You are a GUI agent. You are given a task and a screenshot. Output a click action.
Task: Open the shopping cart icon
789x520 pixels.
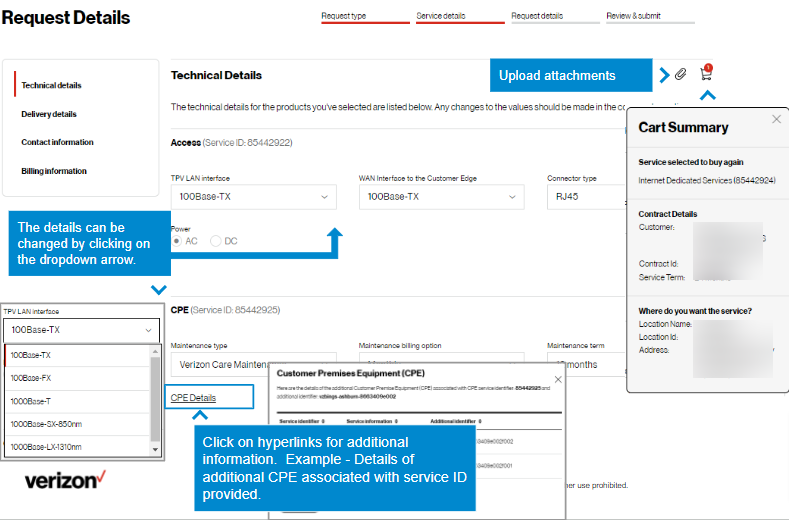coord(706,73)
